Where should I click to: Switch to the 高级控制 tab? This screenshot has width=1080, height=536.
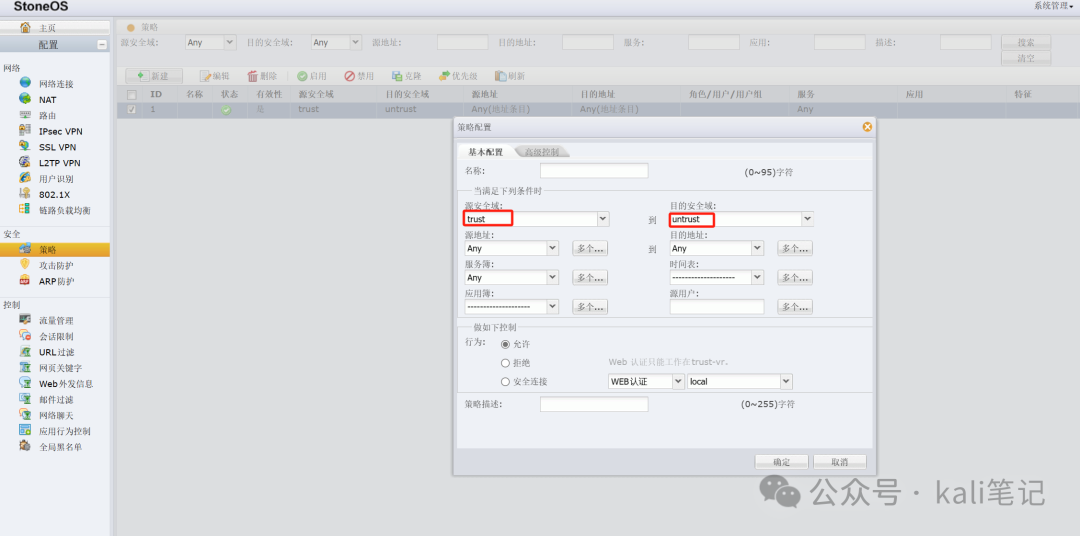(542, 152)
